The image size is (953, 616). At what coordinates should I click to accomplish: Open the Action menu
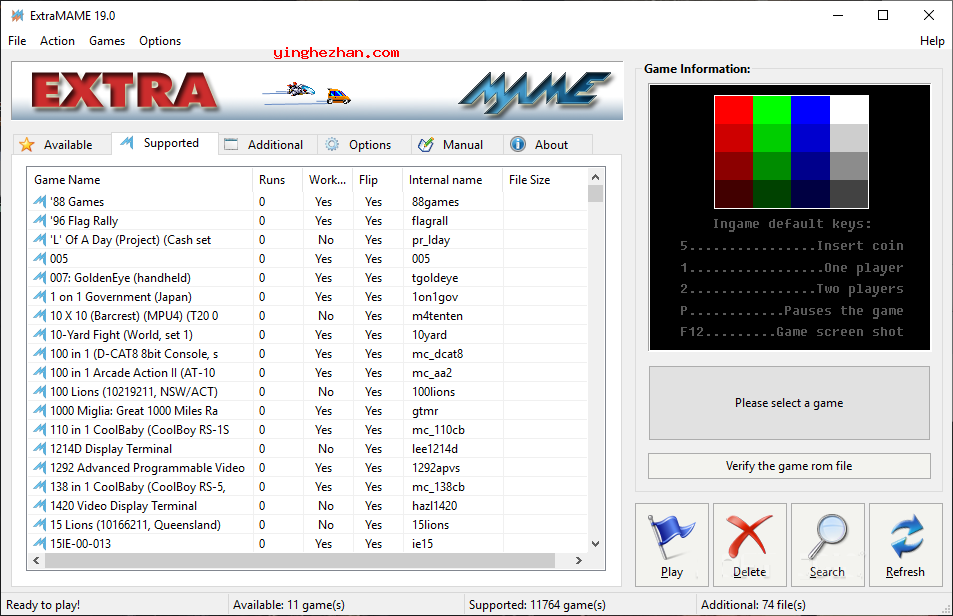(x=57, y=41)
